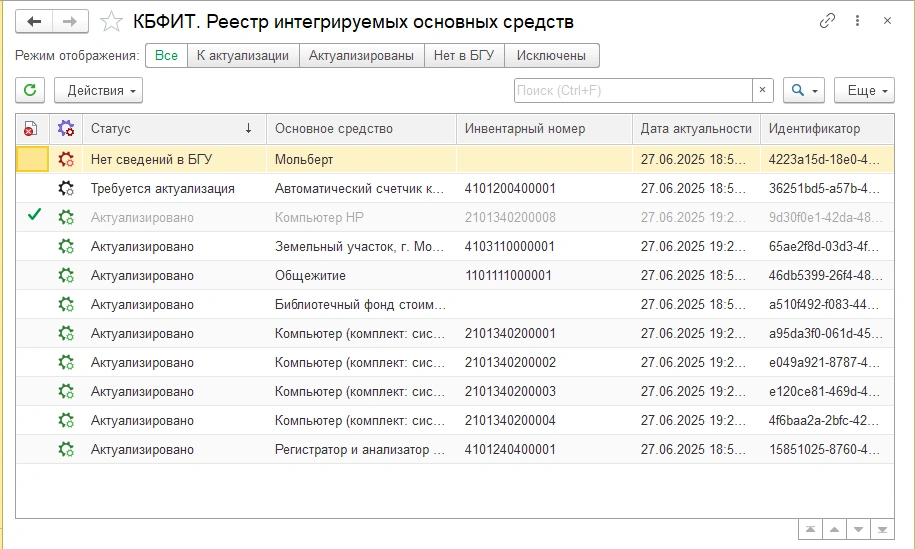Viewport: 915px width, 549px height.
Task: Select the Библиотечный фонд asset cell
Action: 361,305
